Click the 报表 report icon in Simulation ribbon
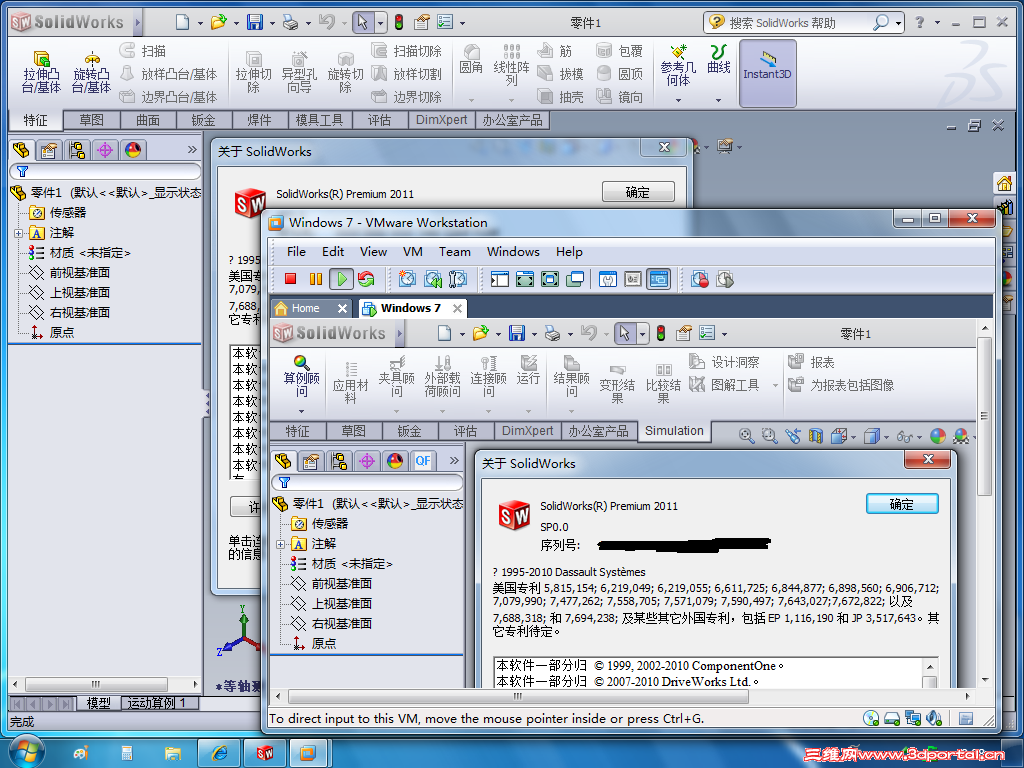 [x=811, y=362]
